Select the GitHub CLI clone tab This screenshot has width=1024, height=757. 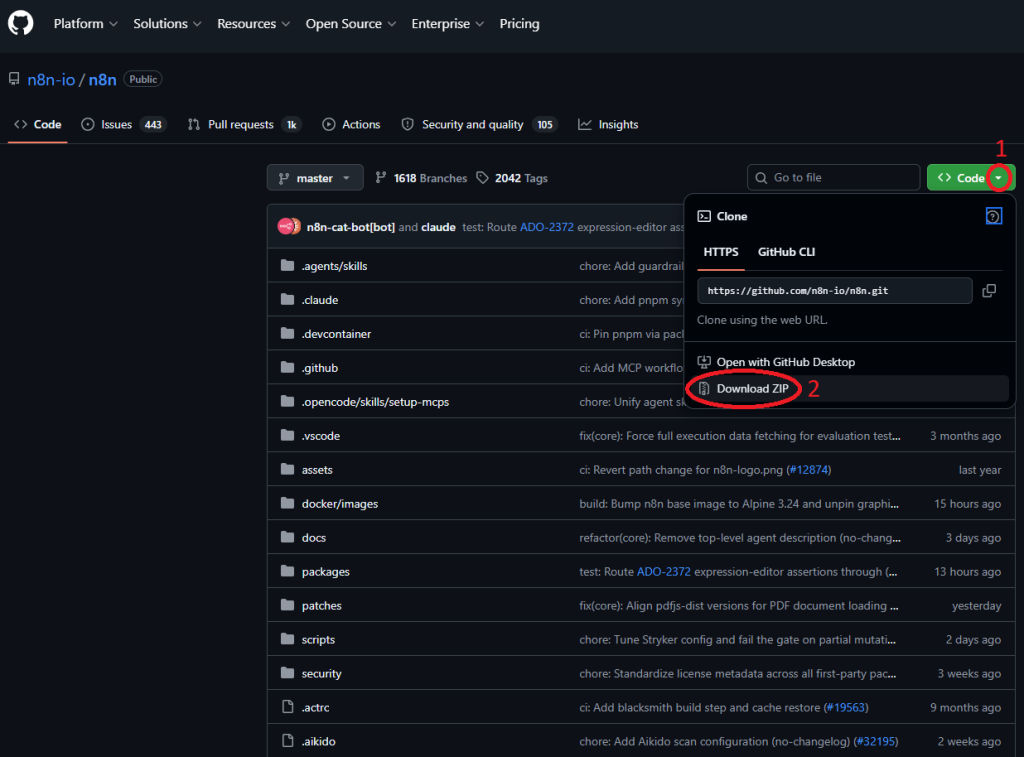click(786, 251)
